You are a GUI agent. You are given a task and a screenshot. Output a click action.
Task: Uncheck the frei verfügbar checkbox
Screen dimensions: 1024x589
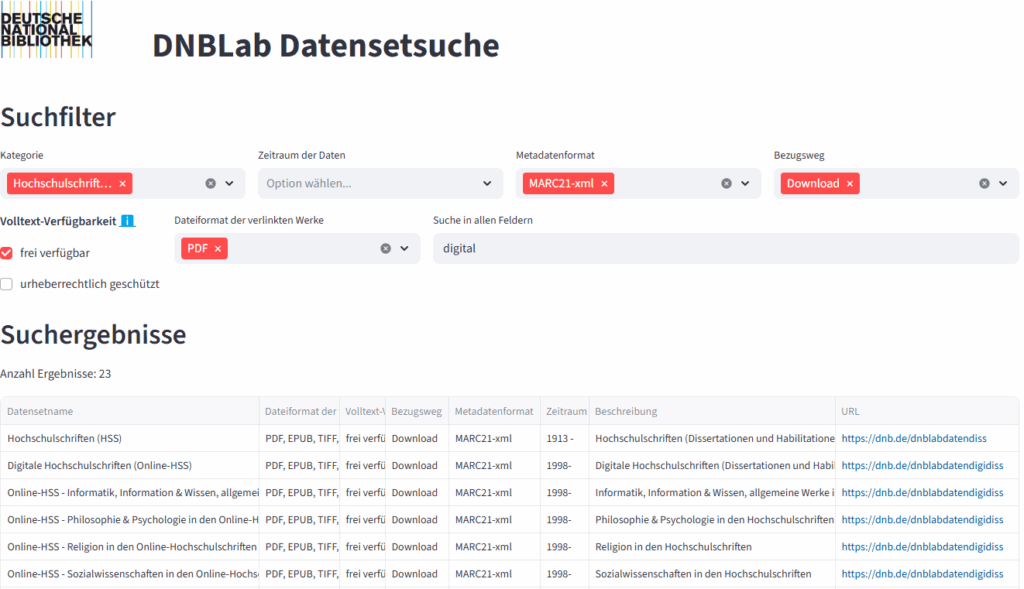pos(7,253)
